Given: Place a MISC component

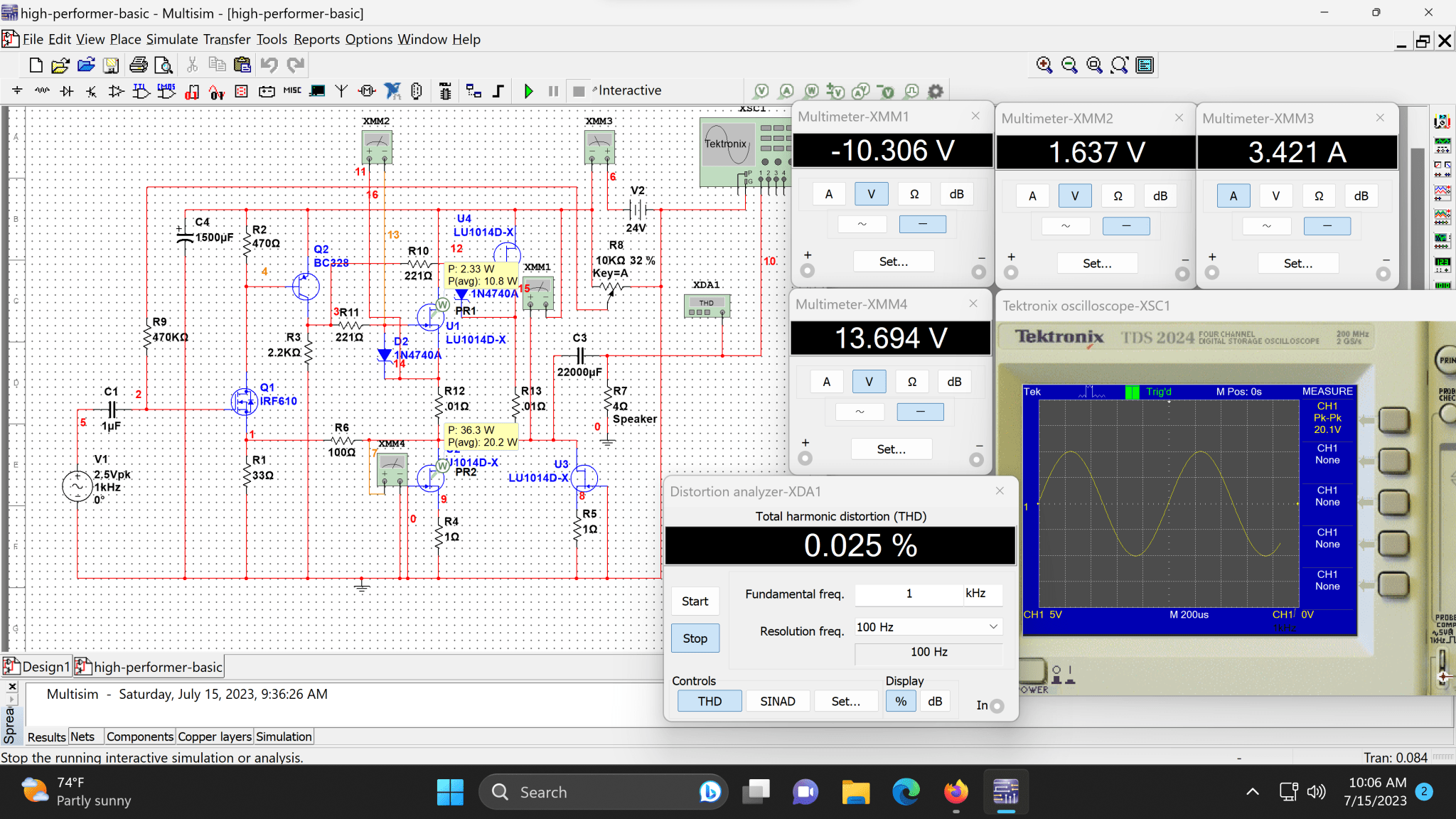Looking at the screenshot, I should 292,91.
